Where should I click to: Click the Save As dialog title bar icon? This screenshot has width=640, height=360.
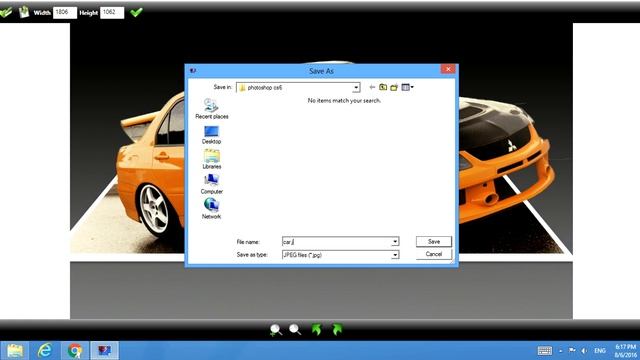[193, 71]
